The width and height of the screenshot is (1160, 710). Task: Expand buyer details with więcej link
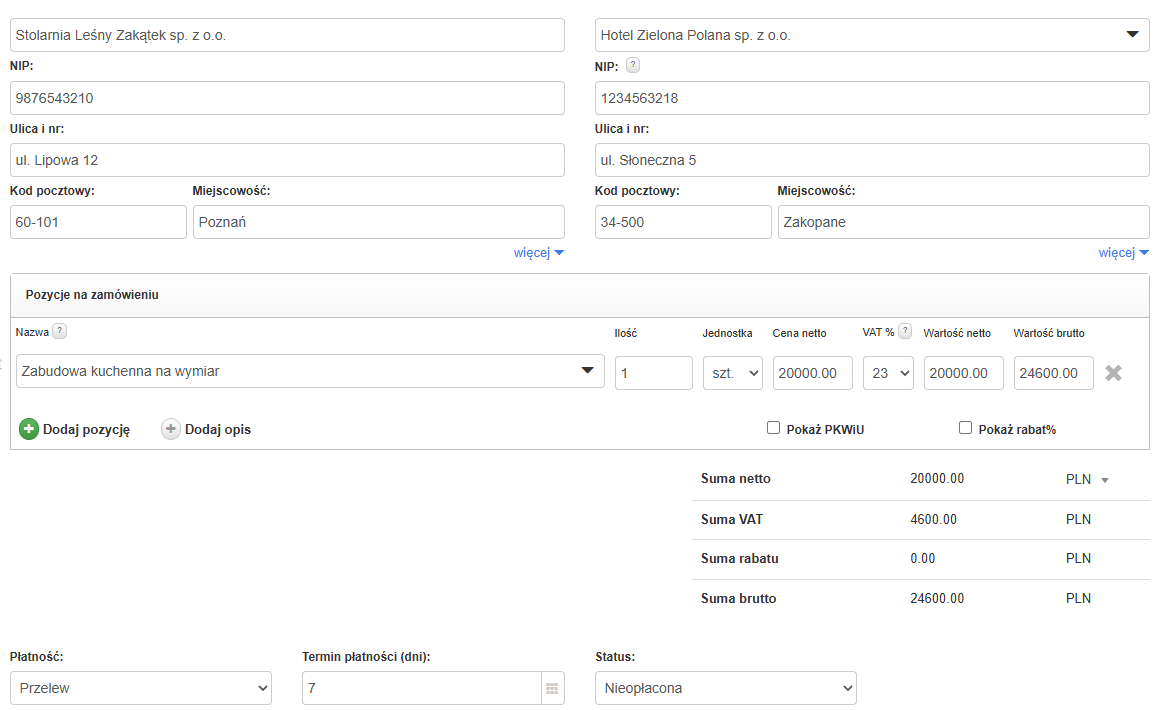1124,253
